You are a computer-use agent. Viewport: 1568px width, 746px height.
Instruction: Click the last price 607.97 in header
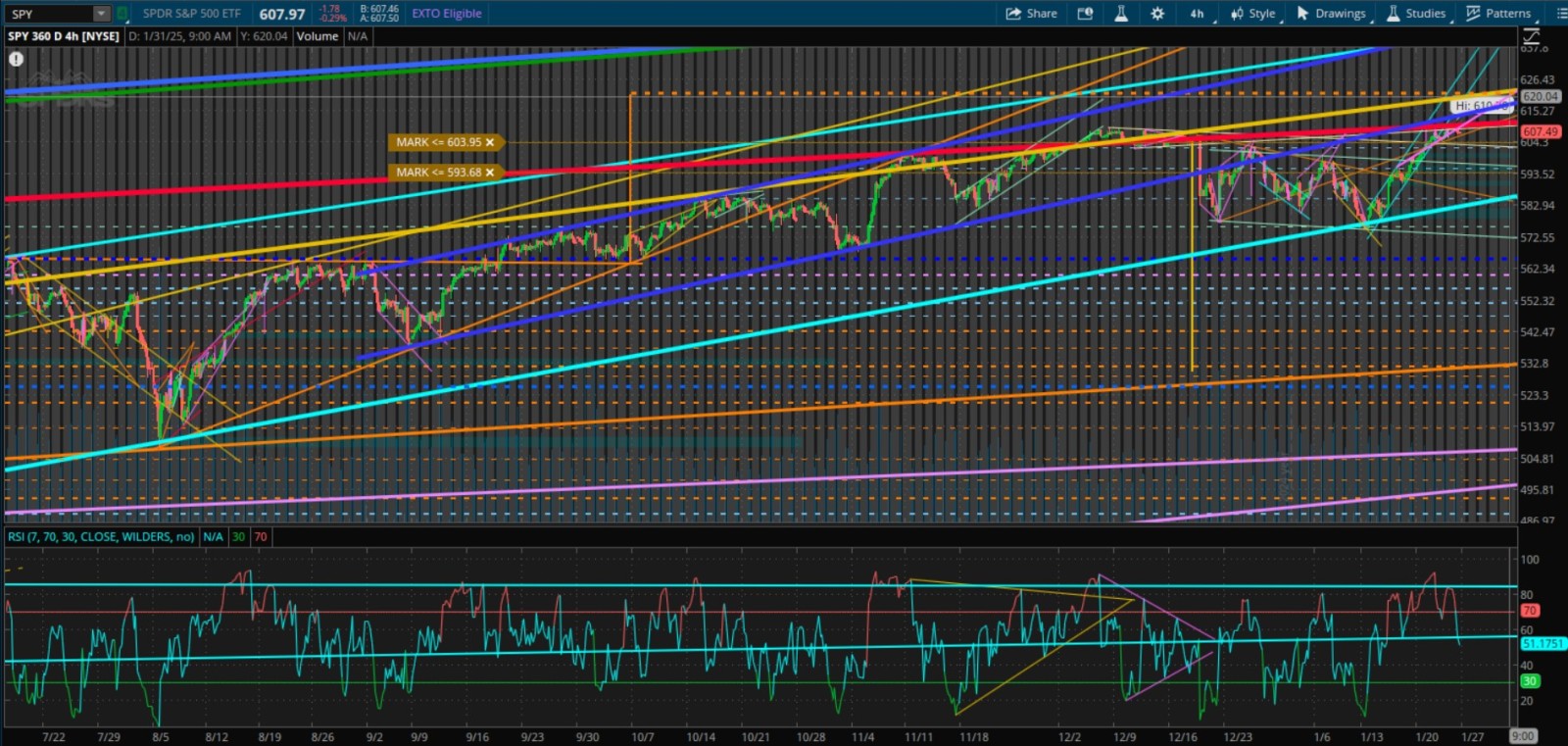point(282,14)
